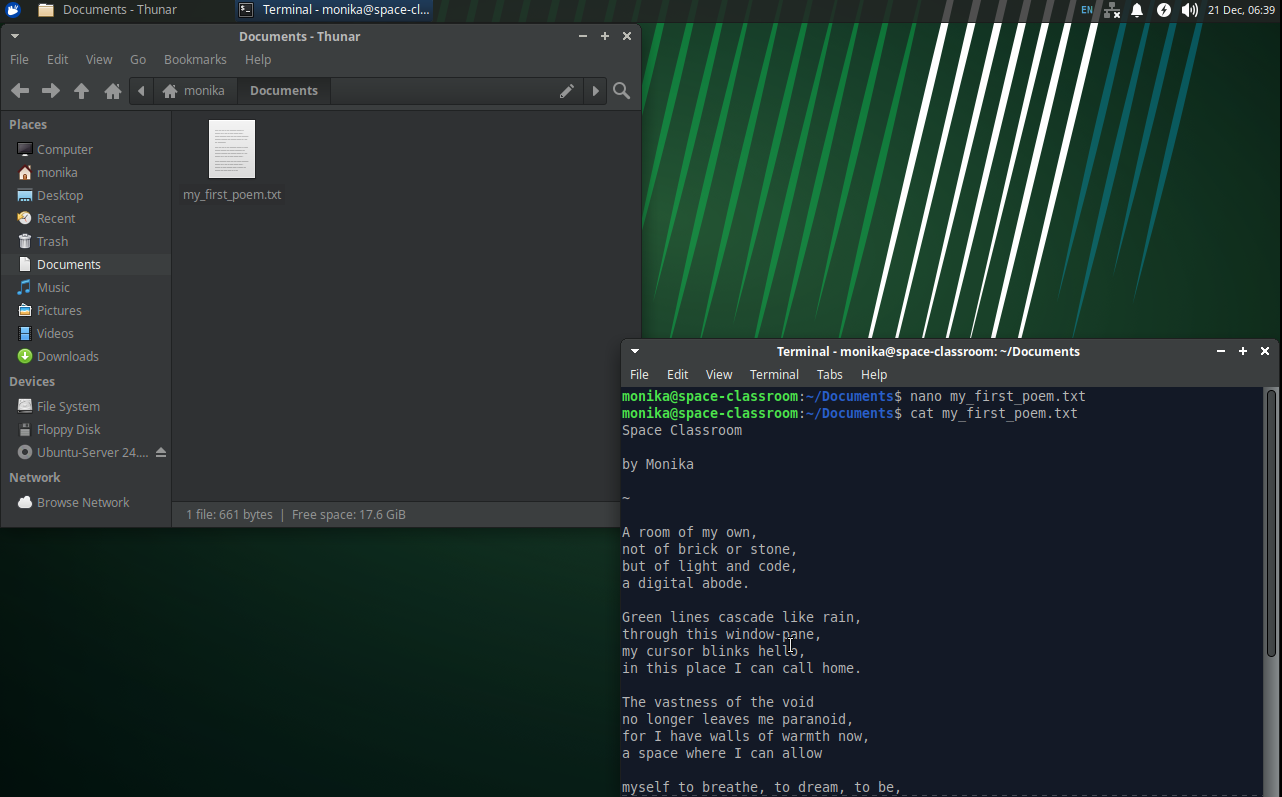Select the my_first_poem.txt file icon
Screen dimensions: 1282x797
pyautogui.click(x=232, y=149)
